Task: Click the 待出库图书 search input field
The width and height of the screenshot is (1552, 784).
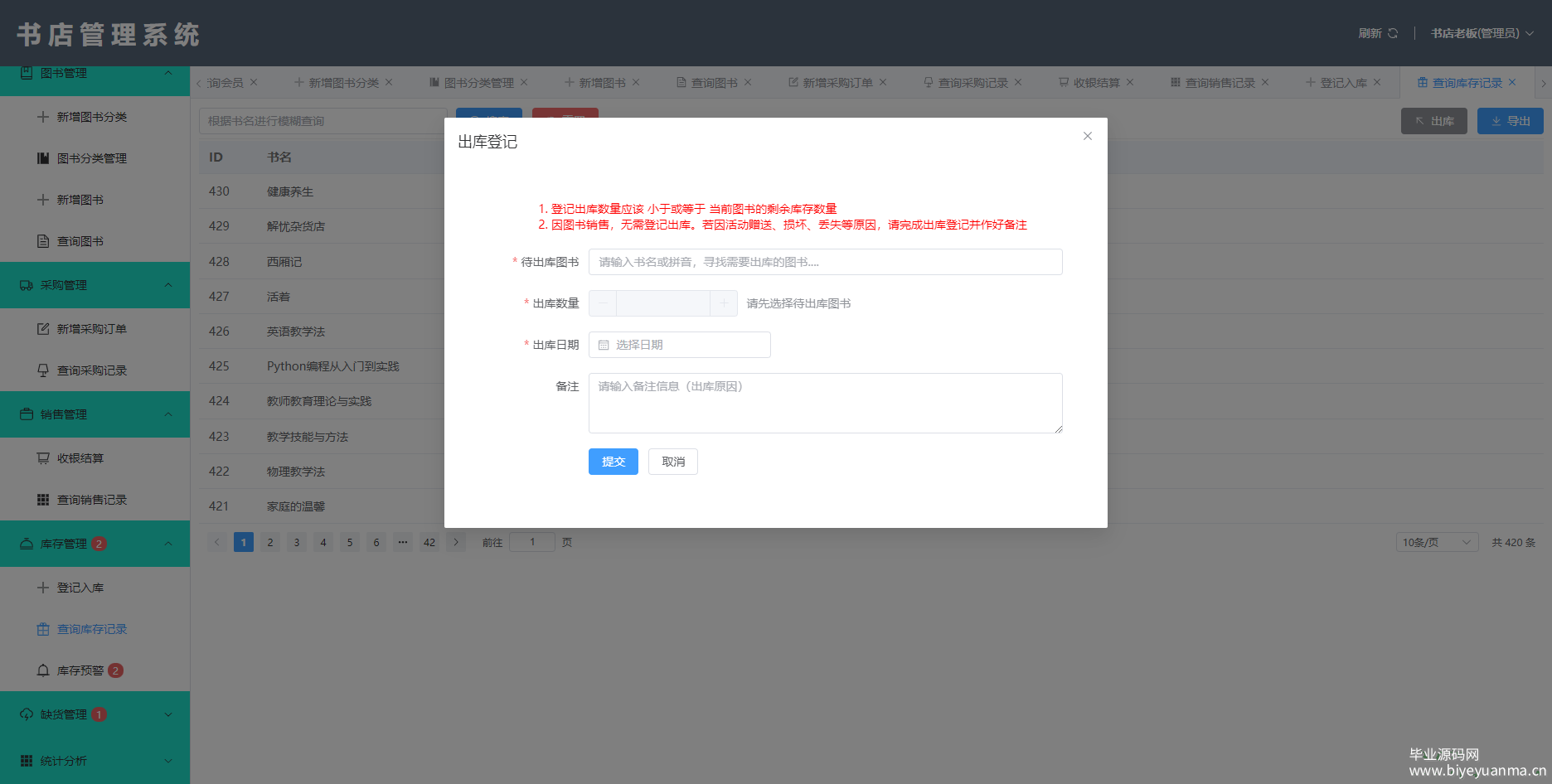Action: click(x=825, y=262)
